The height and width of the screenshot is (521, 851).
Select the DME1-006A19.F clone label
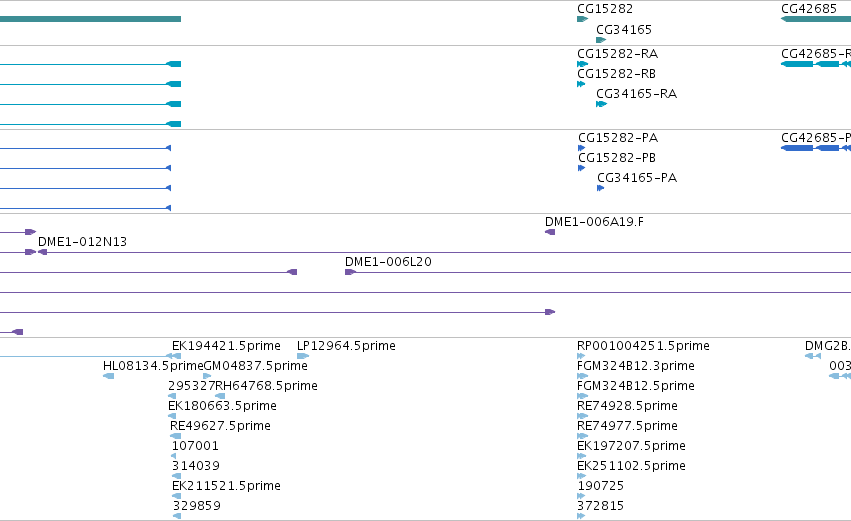tap(594, 222)
